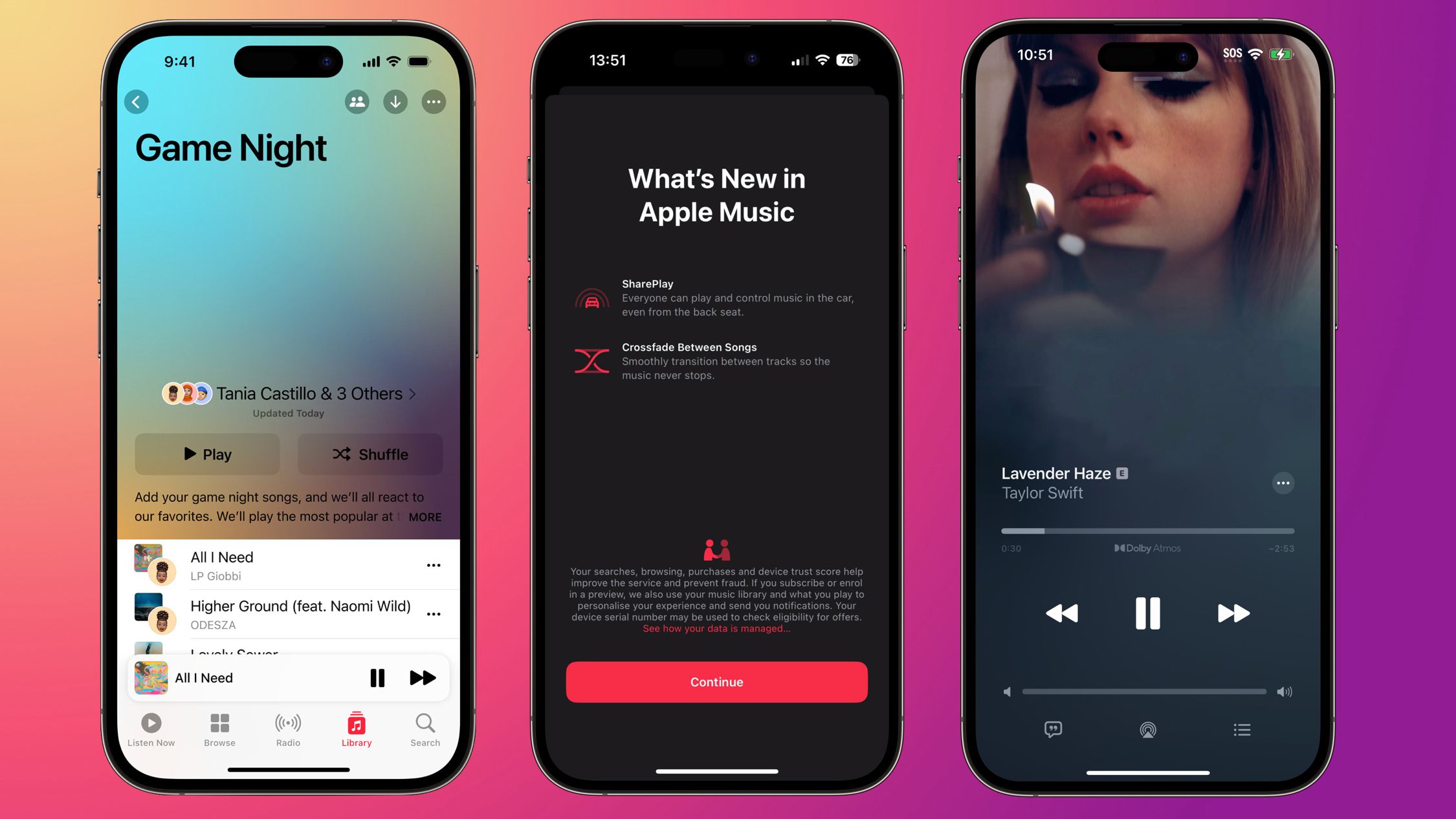Expand the MORE text in Game Night description
Image resolution: width=1456 pixels, height=819 pixels.
click(x=424, y=517)
